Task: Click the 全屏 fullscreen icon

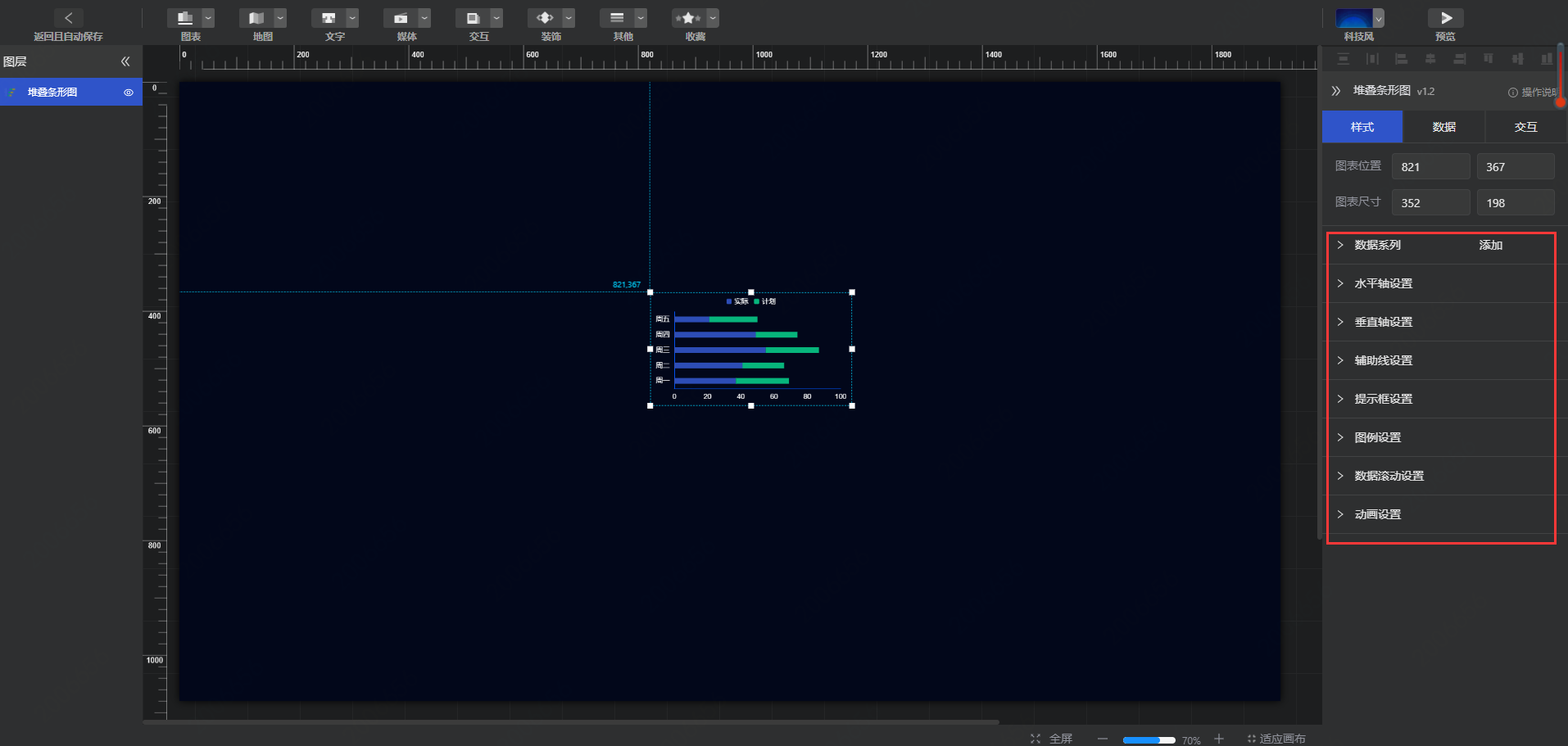Action: [1036, 739]
